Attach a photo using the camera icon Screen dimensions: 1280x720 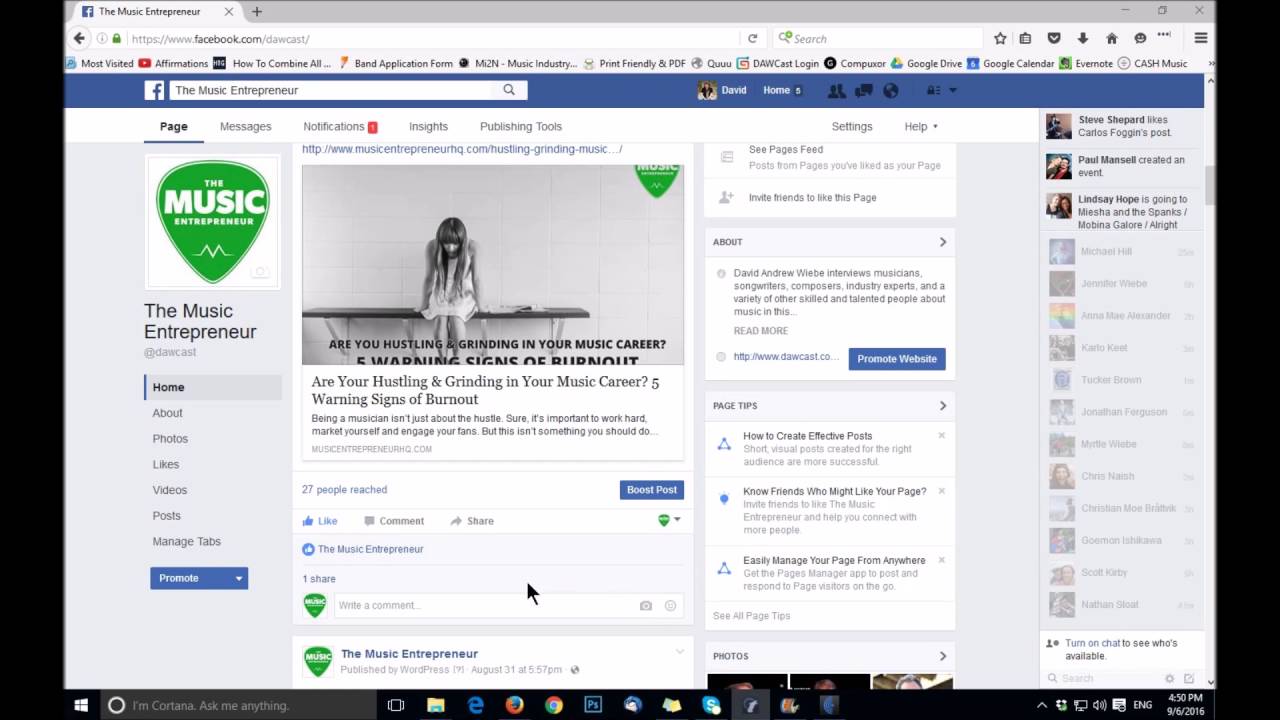pyautogui.click(x=645, y=605)
